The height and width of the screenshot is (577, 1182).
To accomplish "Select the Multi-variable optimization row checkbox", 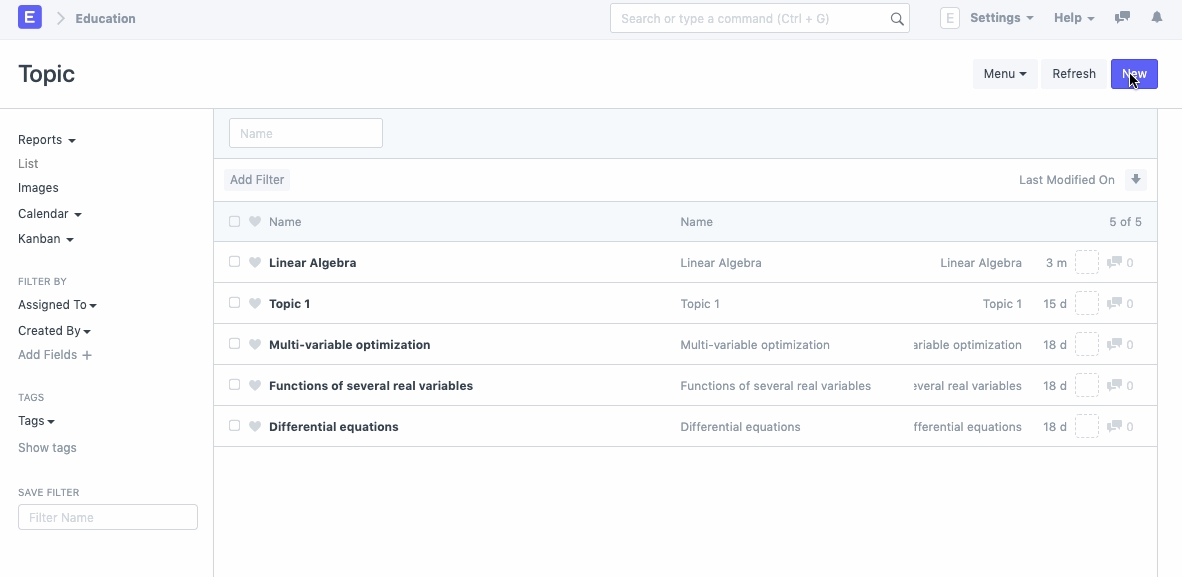I will 234,344.
